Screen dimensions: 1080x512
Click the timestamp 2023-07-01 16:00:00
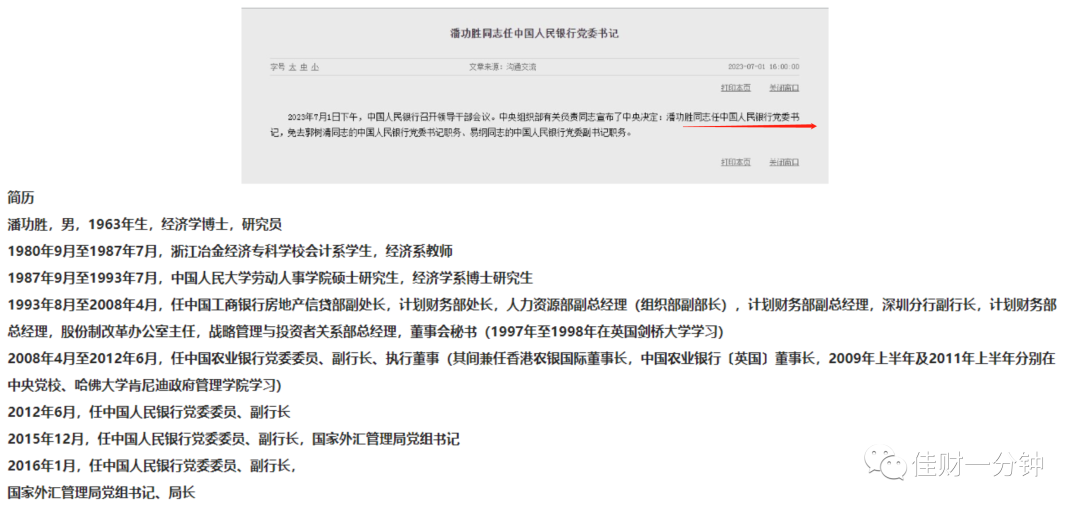tap(763, 67)
